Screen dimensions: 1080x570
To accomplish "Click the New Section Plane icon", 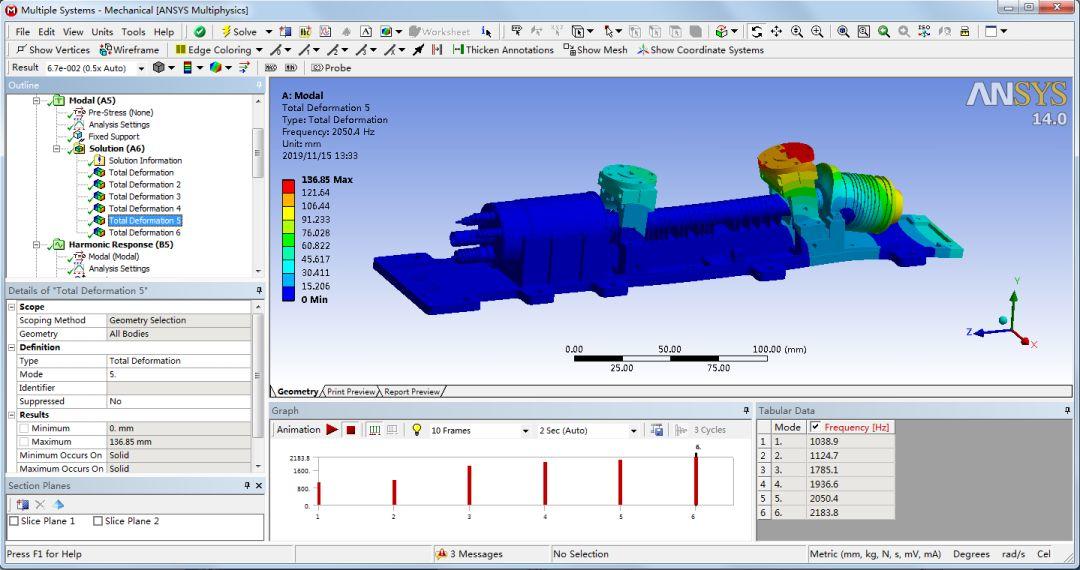I will 285,32.
